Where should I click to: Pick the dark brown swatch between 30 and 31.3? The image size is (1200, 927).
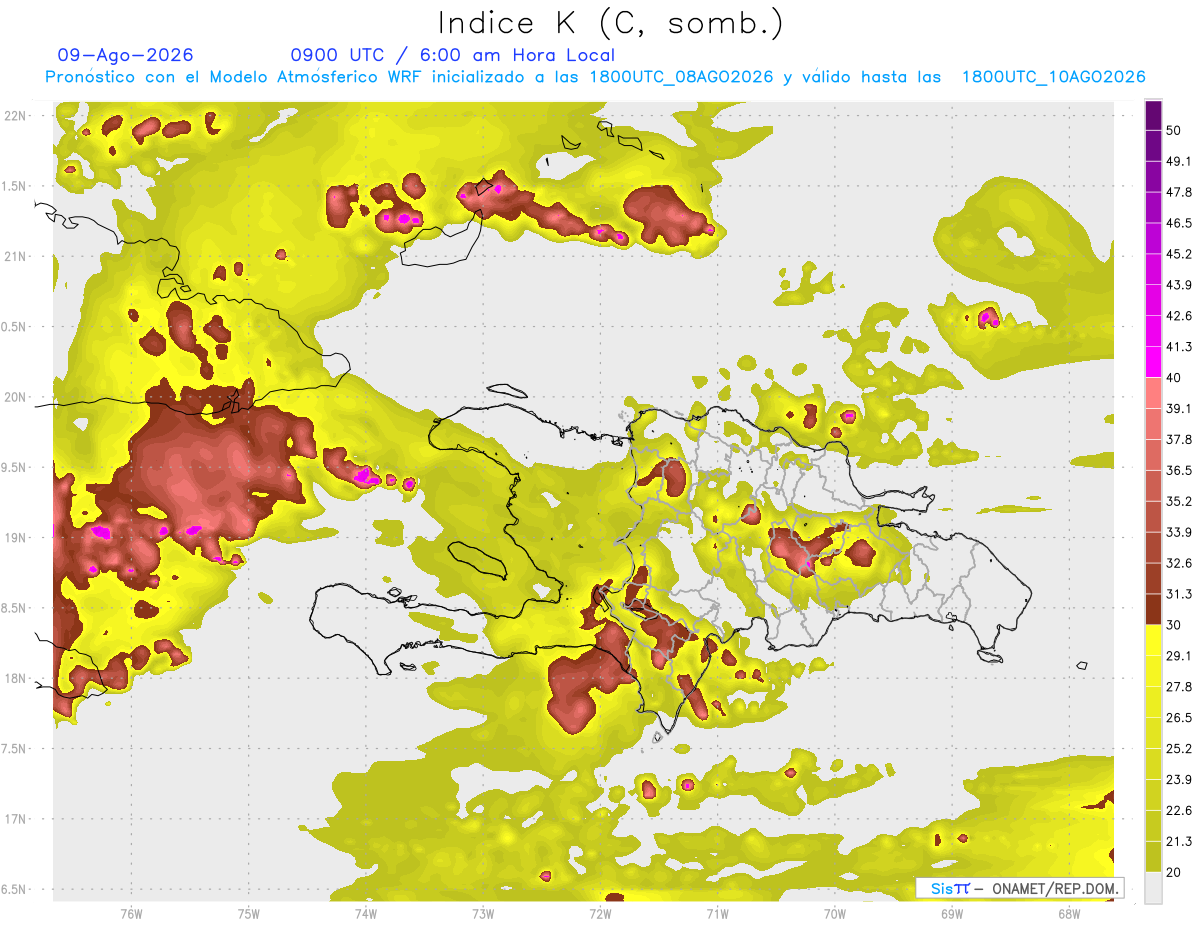point(1153,609)
